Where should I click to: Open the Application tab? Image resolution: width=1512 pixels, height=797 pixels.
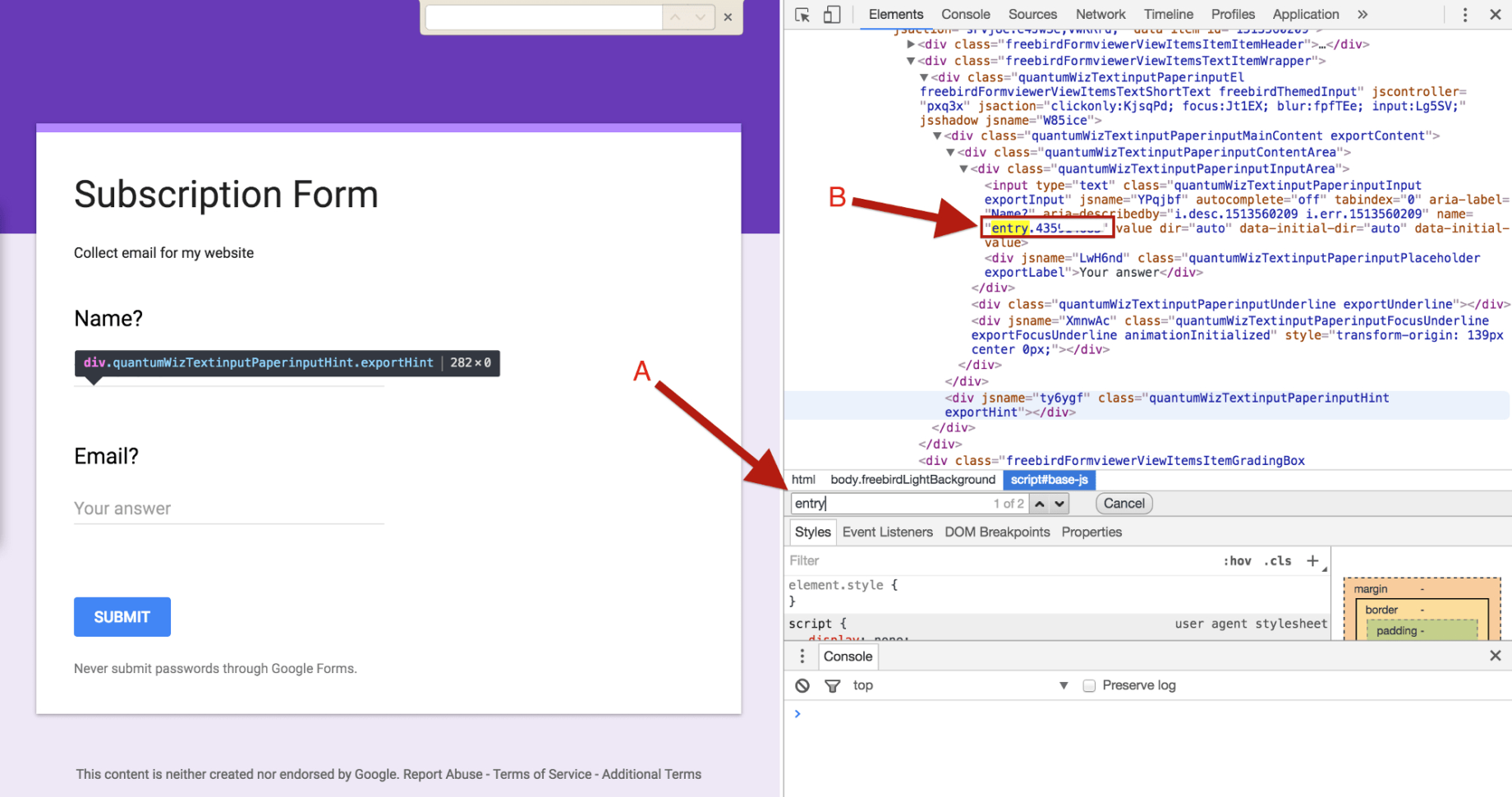tap(1305, 14)
